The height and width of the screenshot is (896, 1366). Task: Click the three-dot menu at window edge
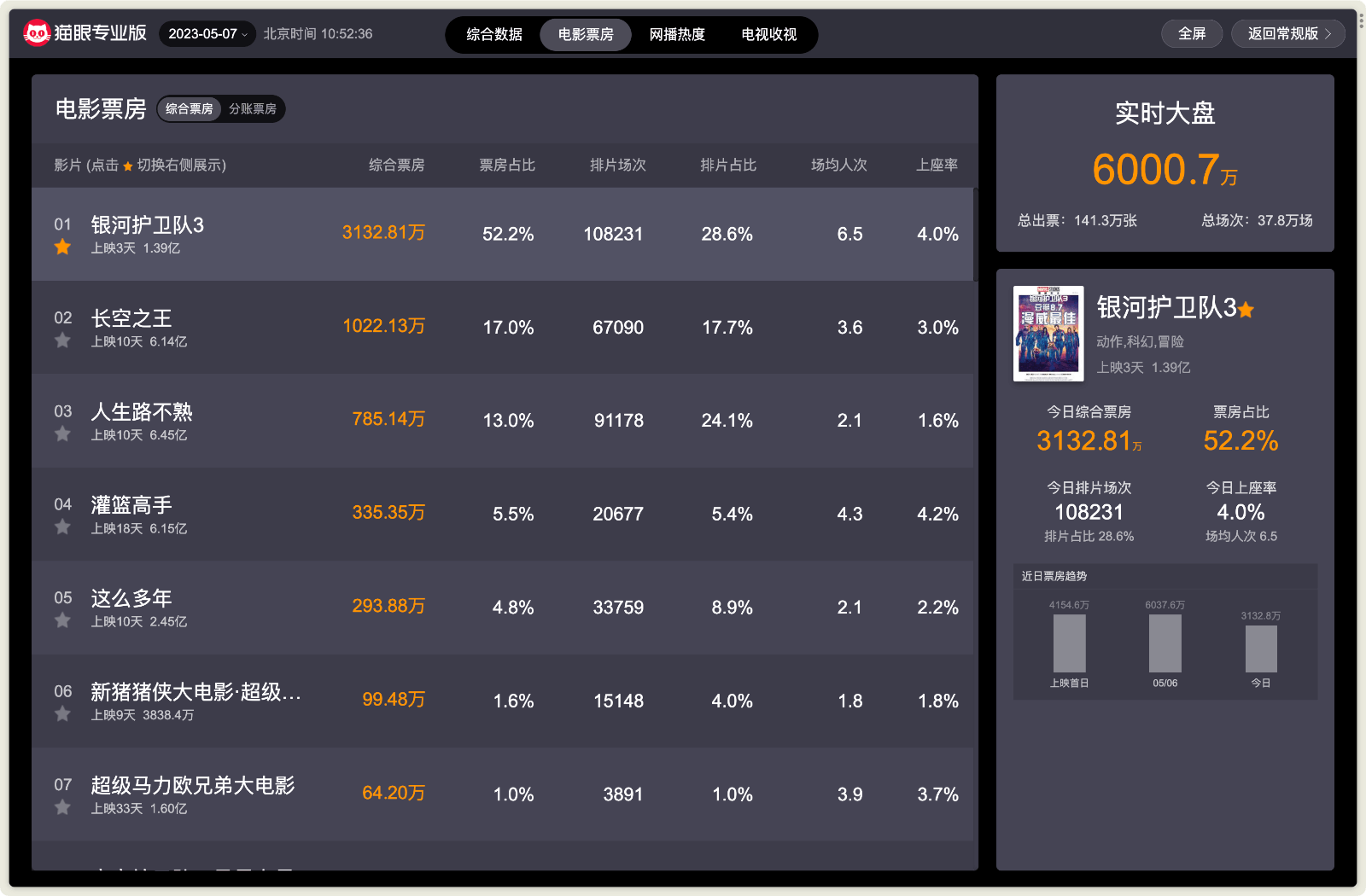(1361, 21)
